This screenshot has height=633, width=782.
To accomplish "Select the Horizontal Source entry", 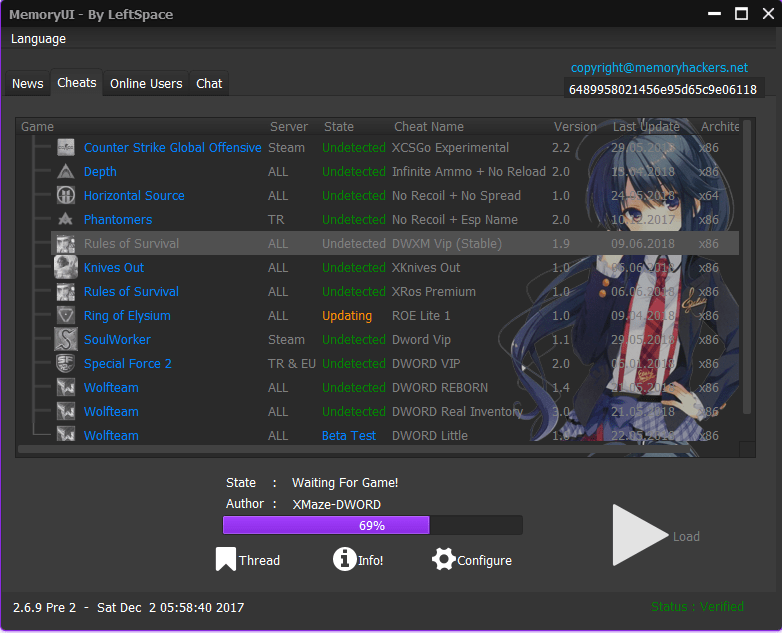I will [x=134, y=196].
